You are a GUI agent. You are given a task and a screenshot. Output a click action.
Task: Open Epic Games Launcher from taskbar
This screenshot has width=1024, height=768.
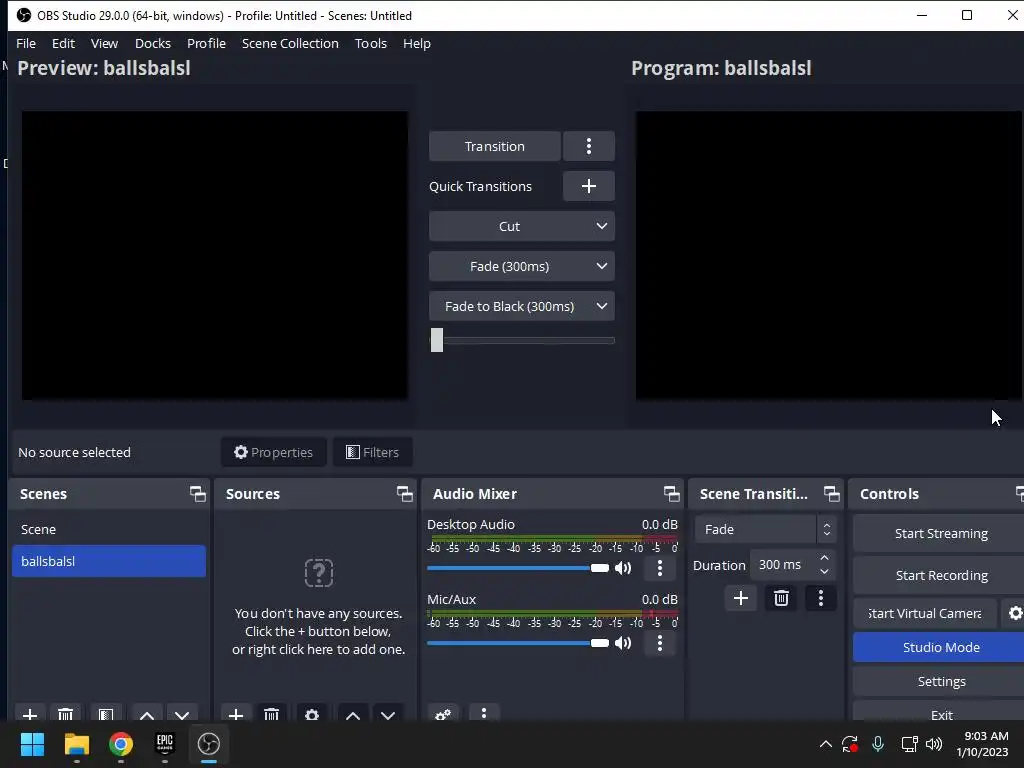[165, 744]
